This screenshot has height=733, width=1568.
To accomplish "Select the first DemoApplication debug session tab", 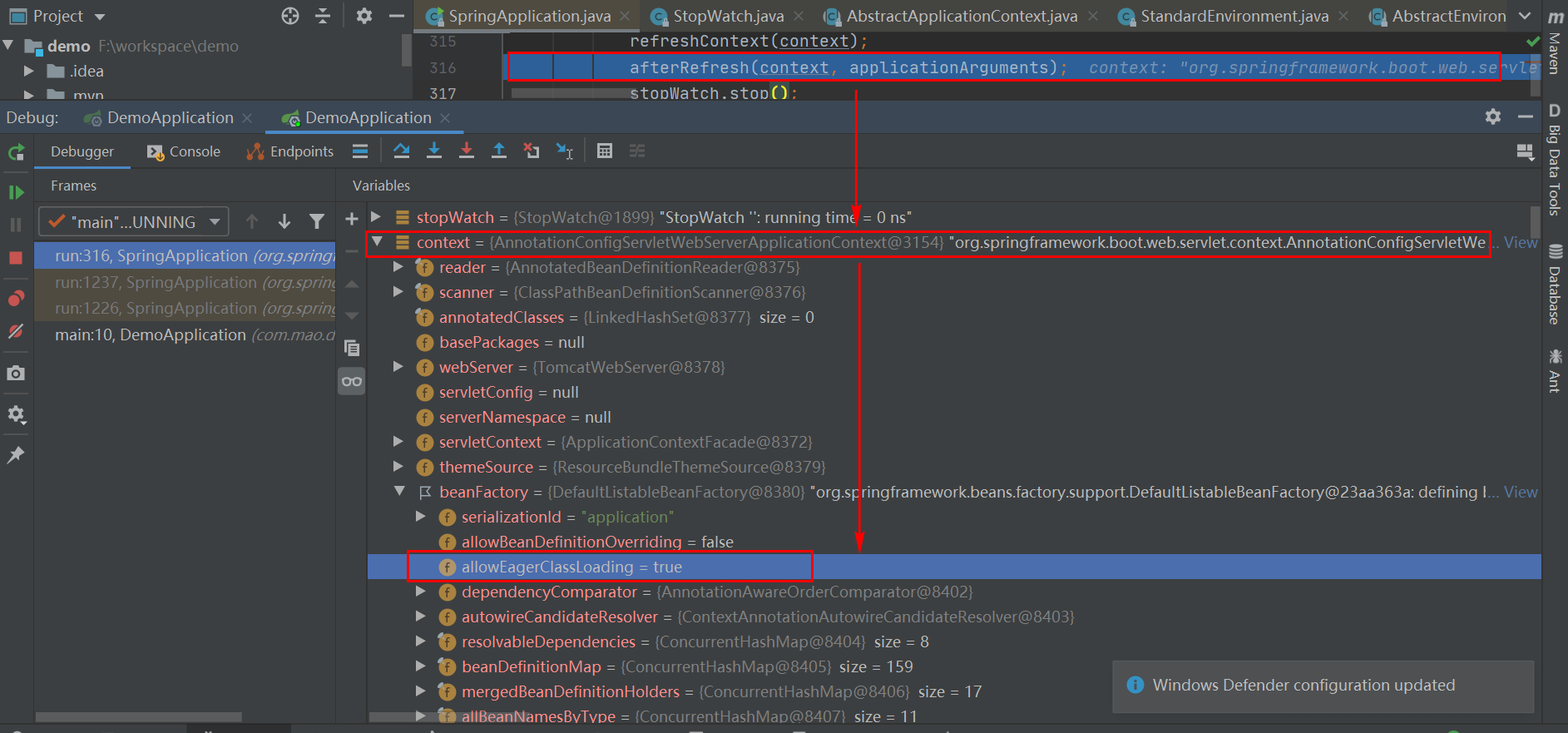I will [169, 118].
